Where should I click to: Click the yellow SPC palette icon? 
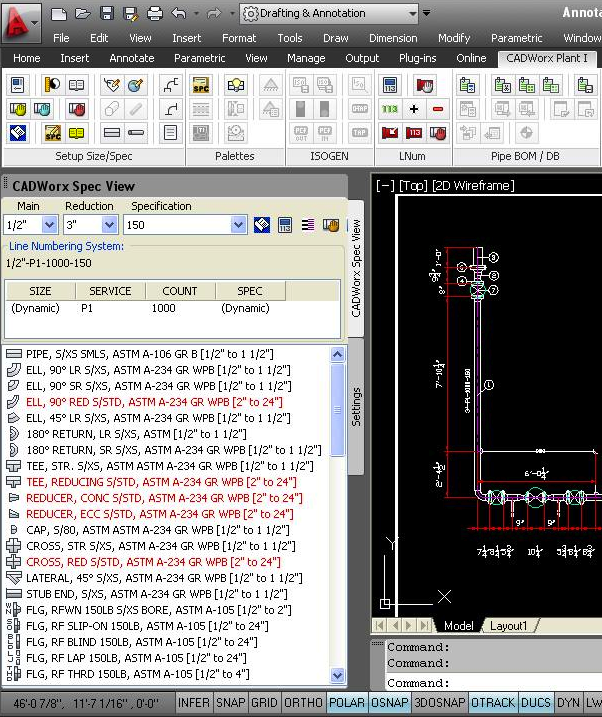tap(201, 85)
